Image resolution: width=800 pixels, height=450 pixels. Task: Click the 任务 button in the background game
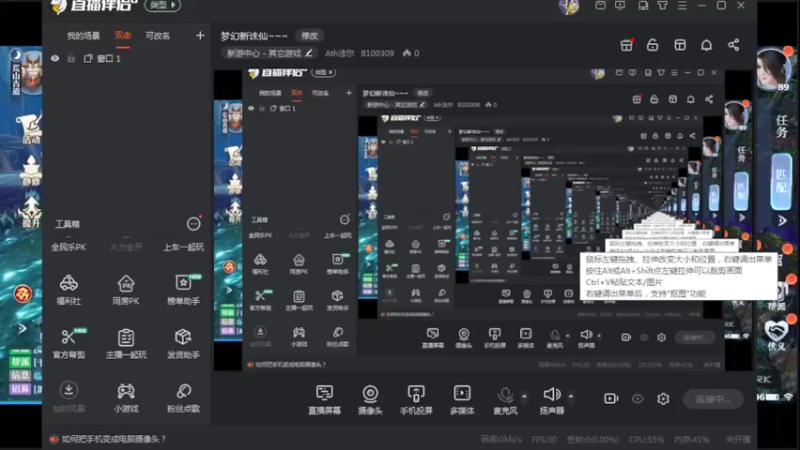tap(781, 126)
